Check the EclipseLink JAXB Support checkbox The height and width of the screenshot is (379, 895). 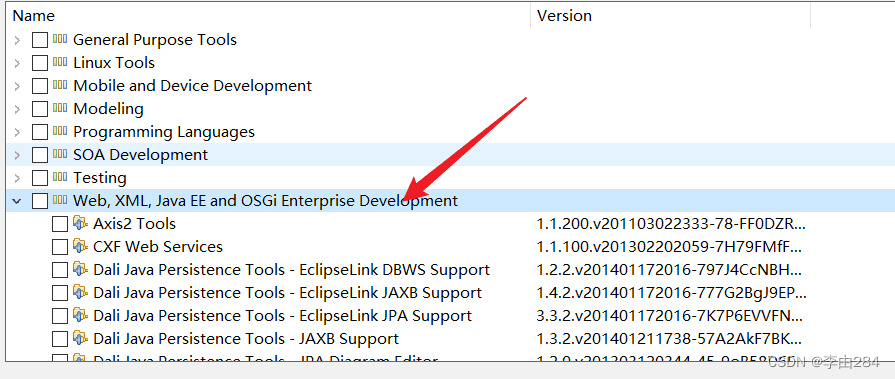[60, 293]
